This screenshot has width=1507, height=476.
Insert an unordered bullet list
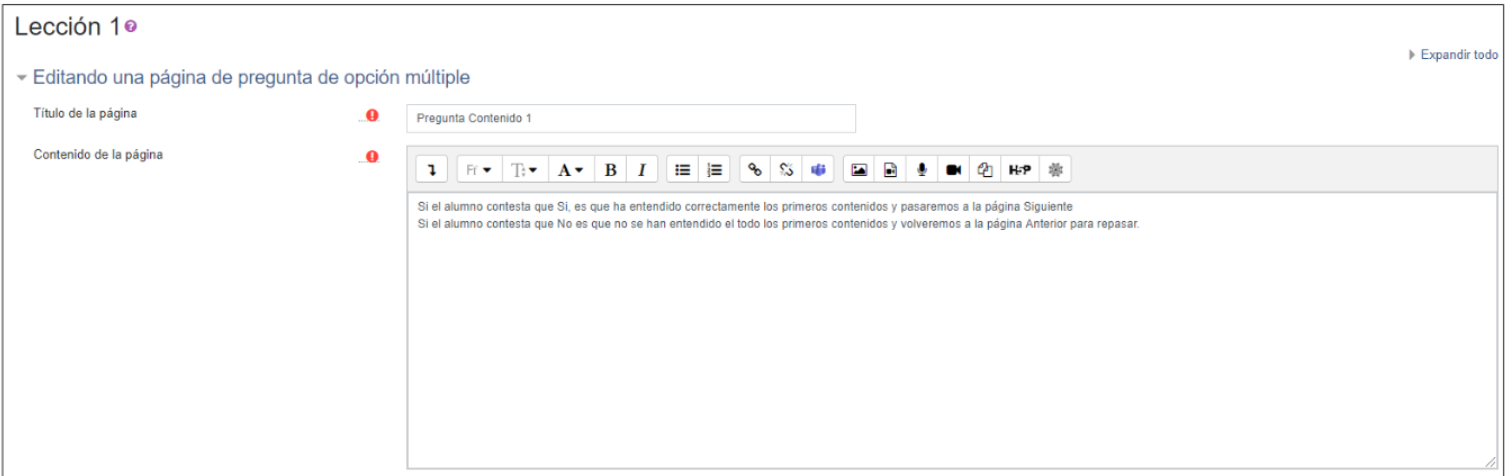tap(681, 170)
